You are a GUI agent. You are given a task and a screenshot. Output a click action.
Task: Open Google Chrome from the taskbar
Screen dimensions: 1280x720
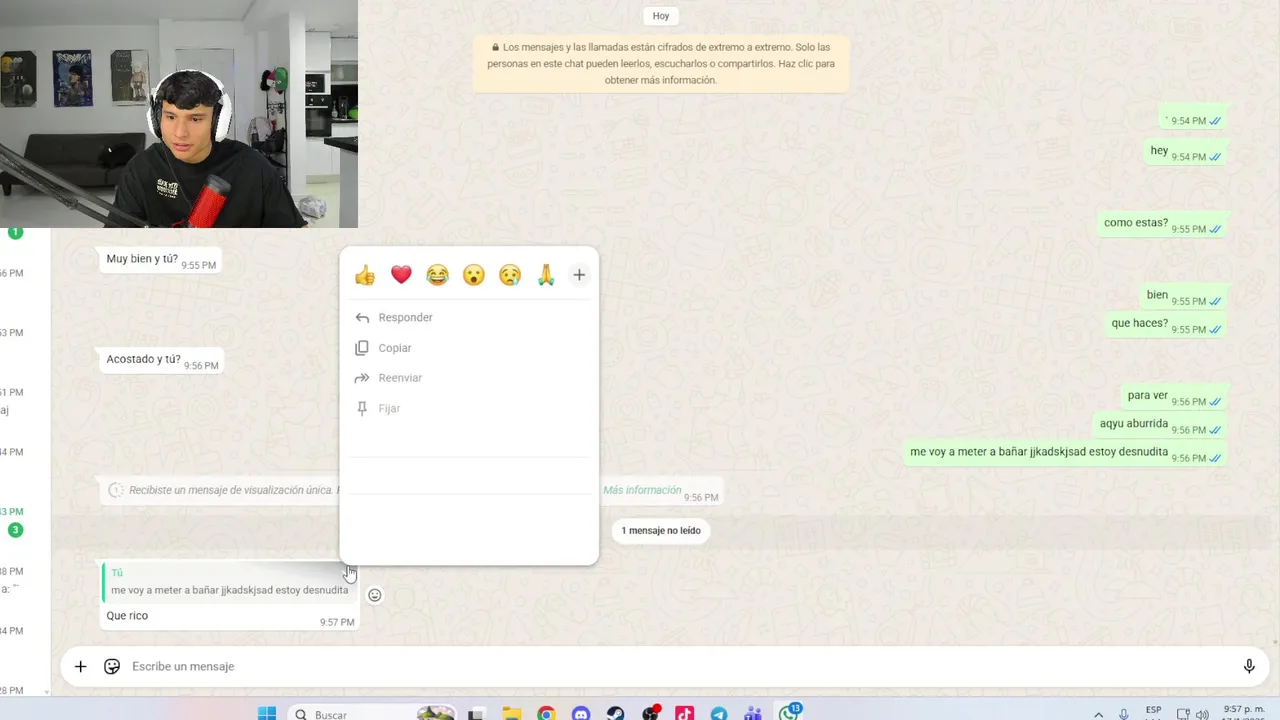click(x=546, y=714)
